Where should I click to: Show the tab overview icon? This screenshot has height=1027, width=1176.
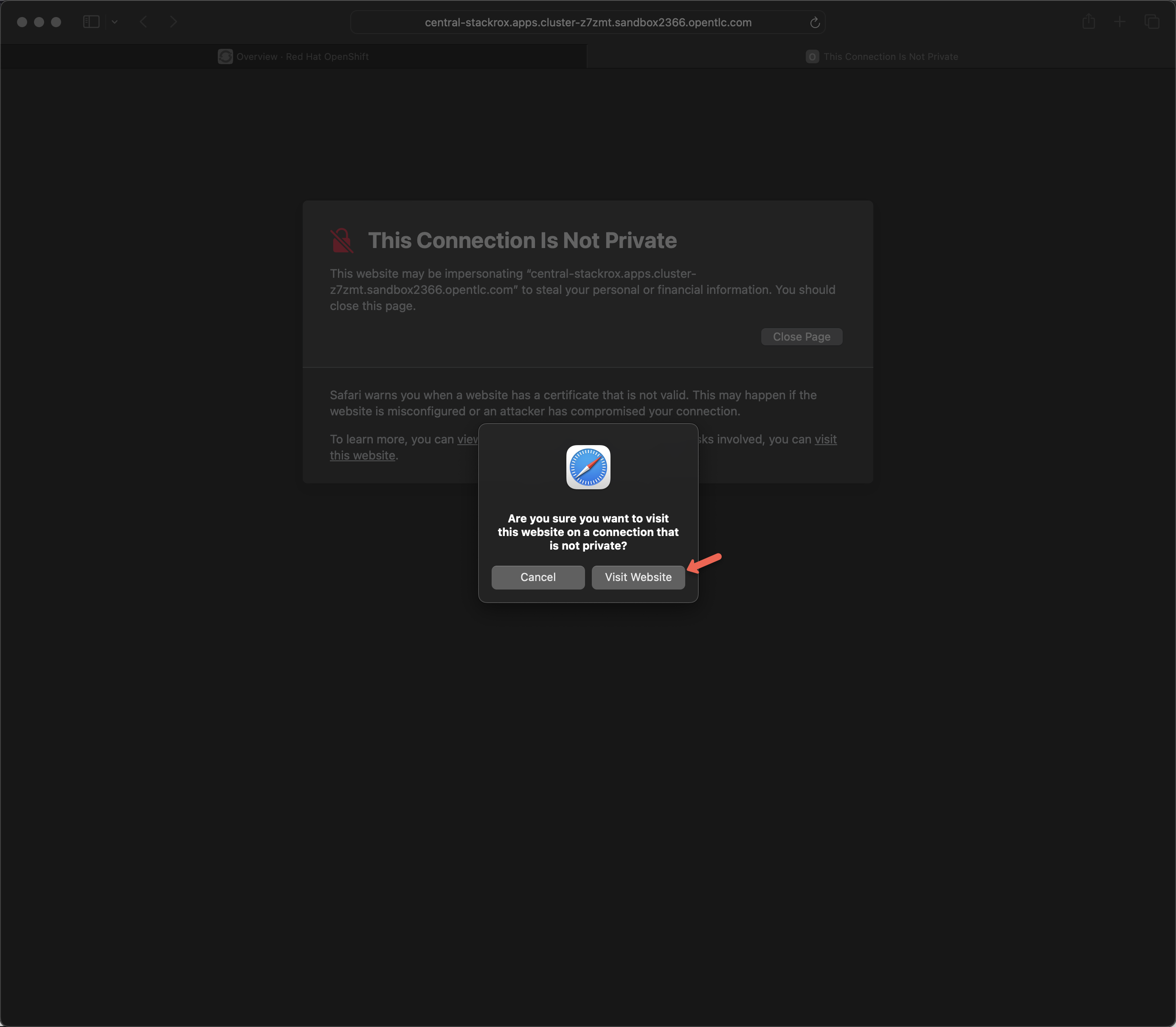1151,22
